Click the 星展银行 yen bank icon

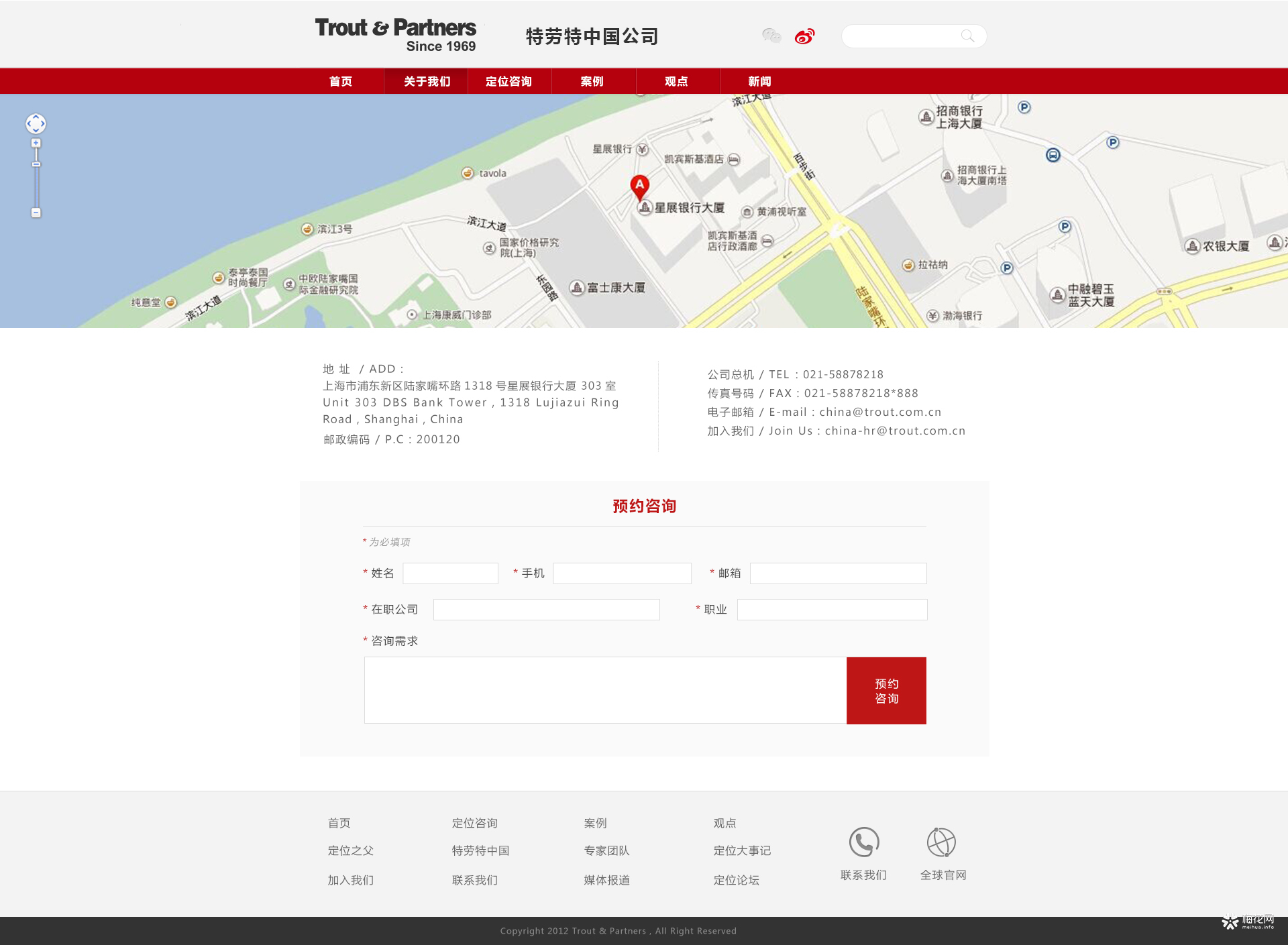[x=642, y=149]
